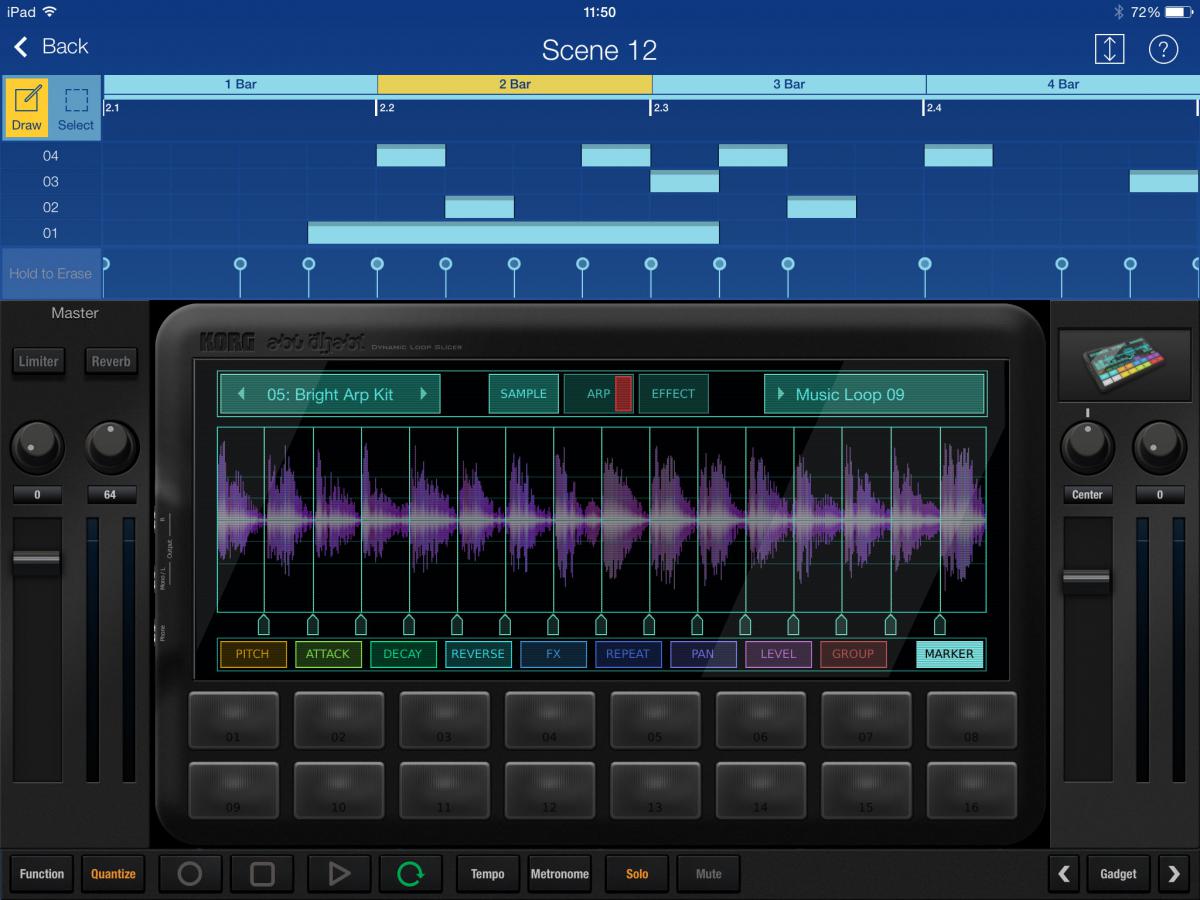1200x900 pixels.
Task: Switch to the SAMPLE tab
Action: 523,394
